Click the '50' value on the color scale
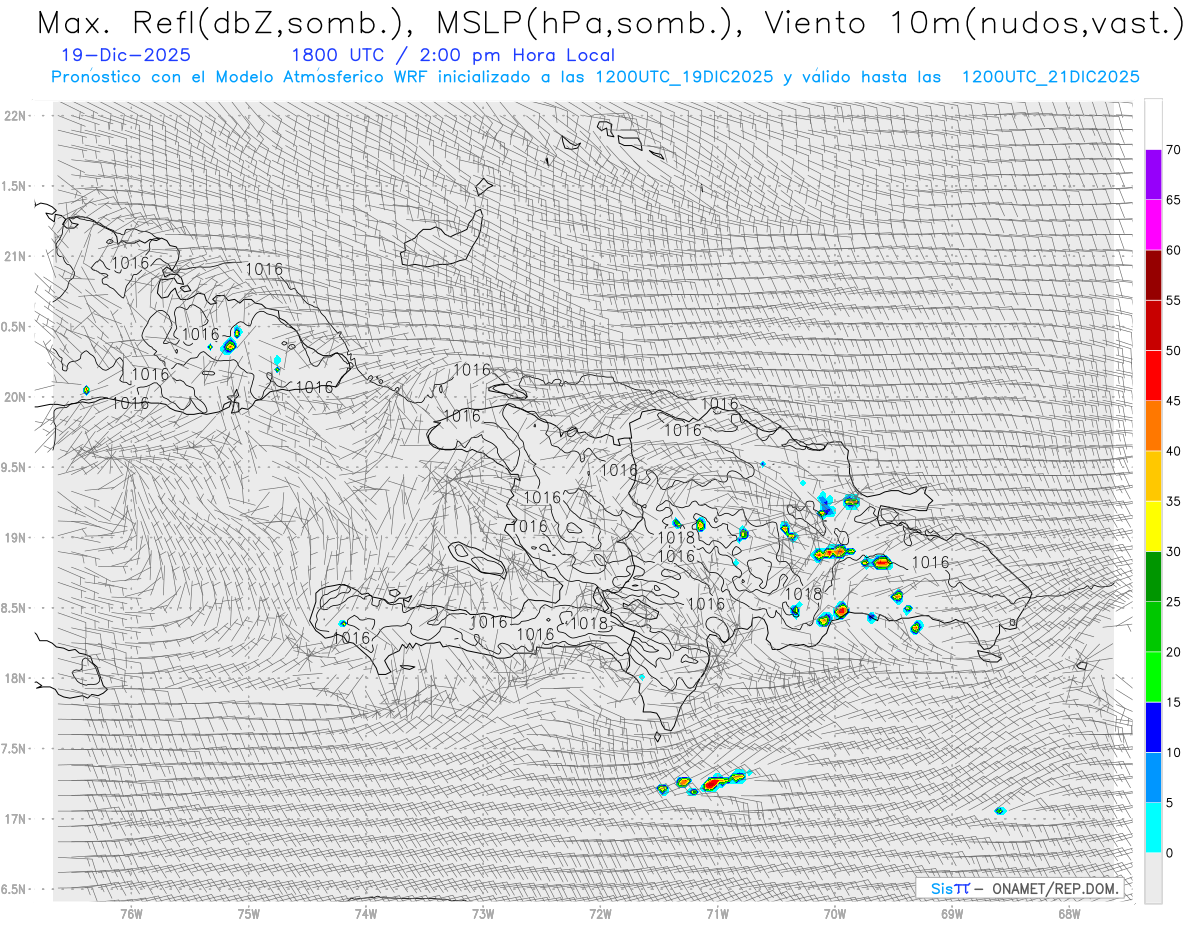 [x=1173, y=351]
